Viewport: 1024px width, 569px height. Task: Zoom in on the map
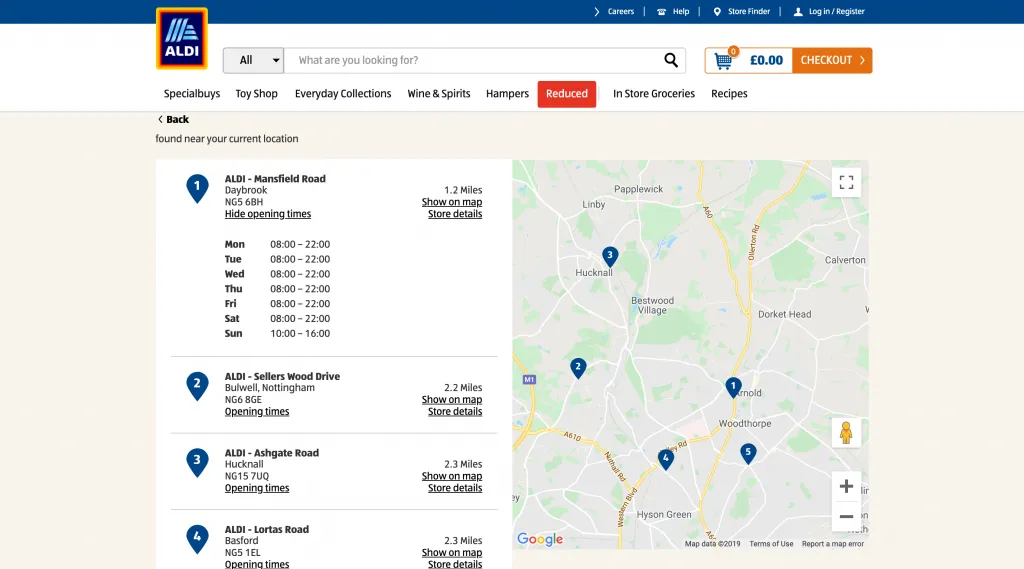(846, 486)
